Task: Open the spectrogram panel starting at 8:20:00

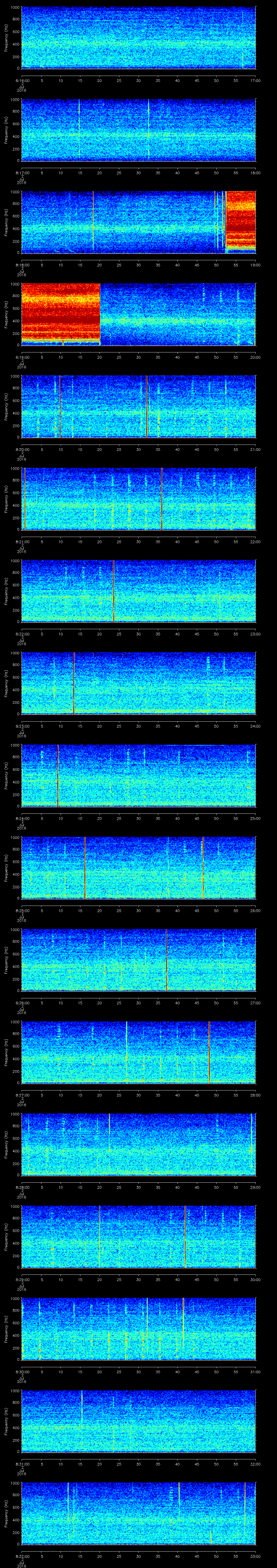Action: [x=138, y=407]
